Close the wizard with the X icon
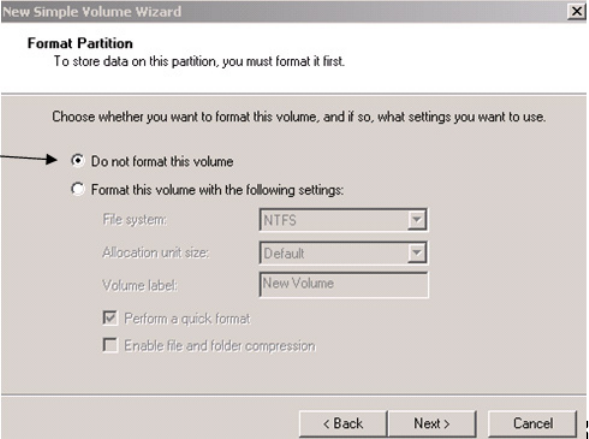This screenshot has width=589, height=439. tap(576, 12)
